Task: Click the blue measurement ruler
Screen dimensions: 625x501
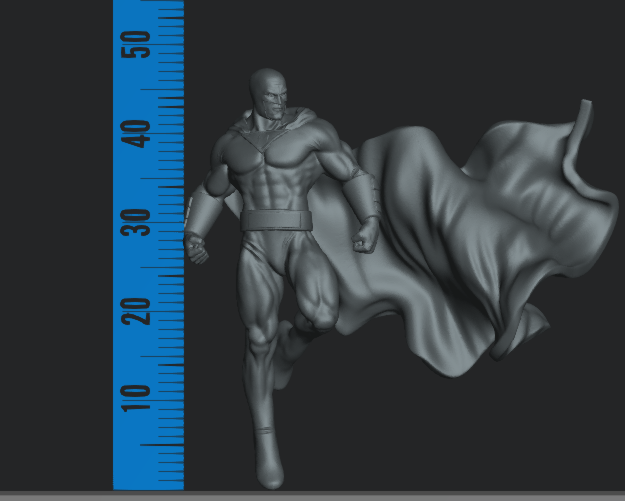Action: [148, 245]
